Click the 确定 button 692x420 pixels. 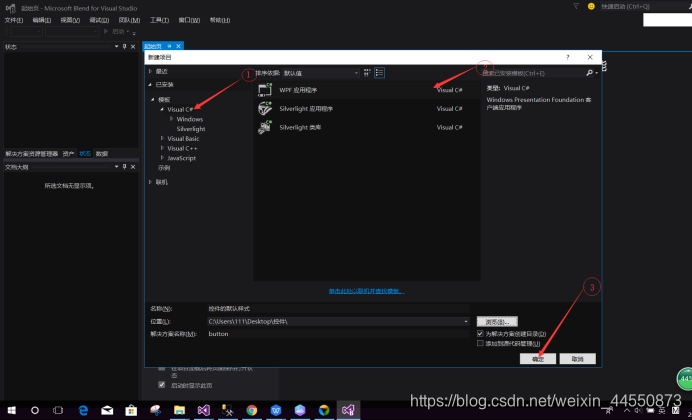(x=538, y=359)
